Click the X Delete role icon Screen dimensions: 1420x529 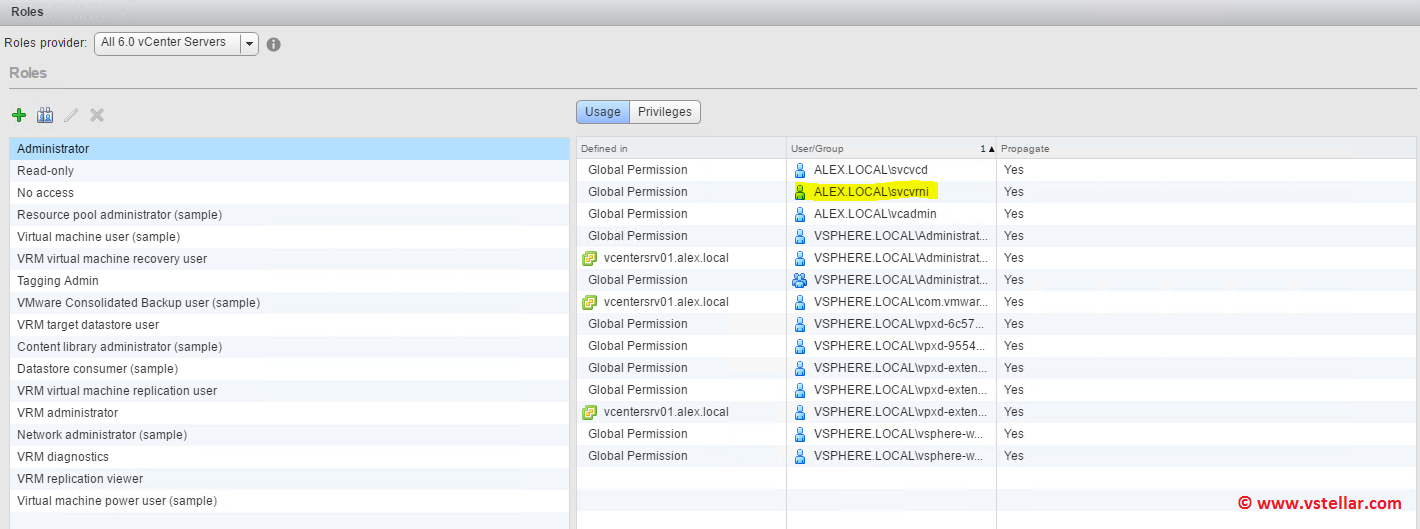[x=97, y=115]
